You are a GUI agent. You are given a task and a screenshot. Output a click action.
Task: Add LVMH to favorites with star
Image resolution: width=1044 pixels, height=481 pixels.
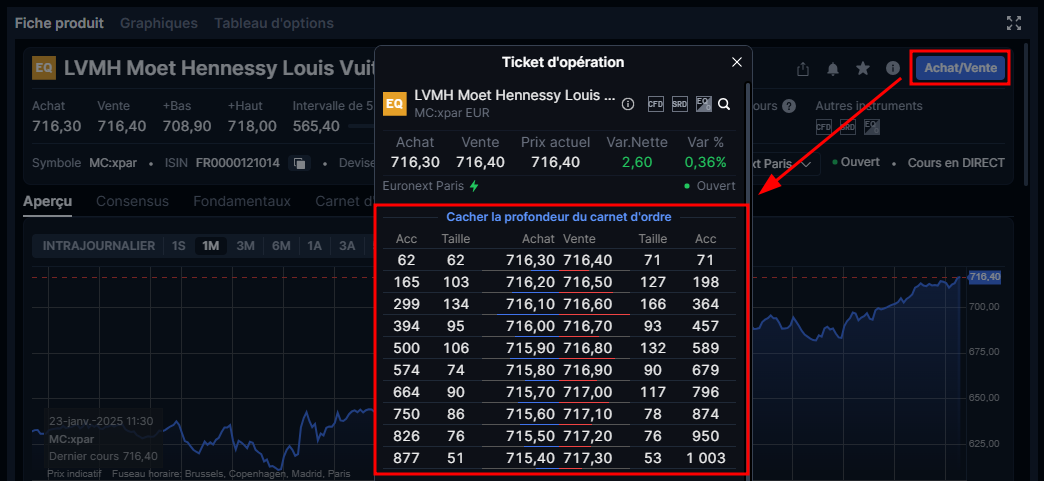pos(863,68)
